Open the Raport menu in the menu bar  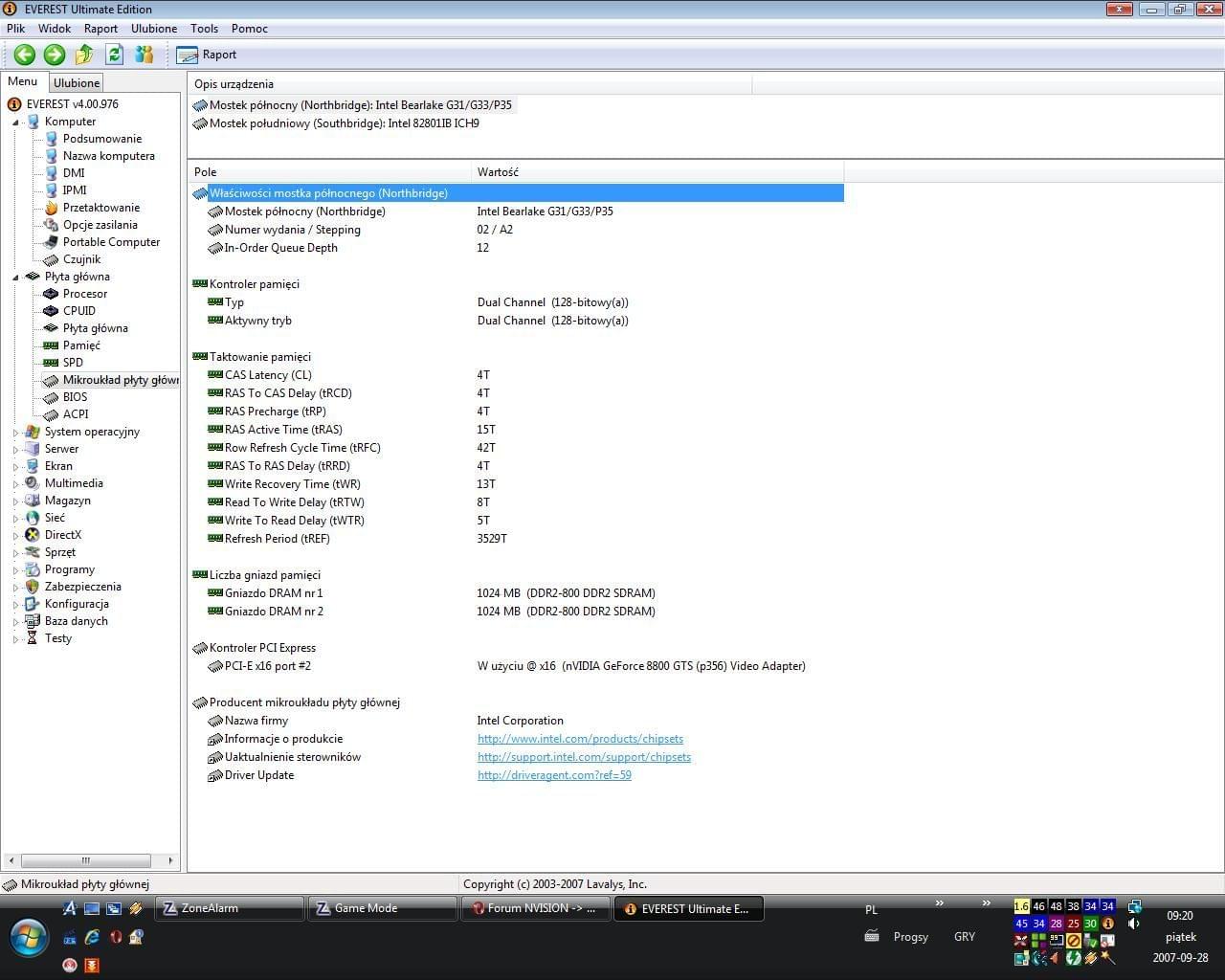point(100,29)
